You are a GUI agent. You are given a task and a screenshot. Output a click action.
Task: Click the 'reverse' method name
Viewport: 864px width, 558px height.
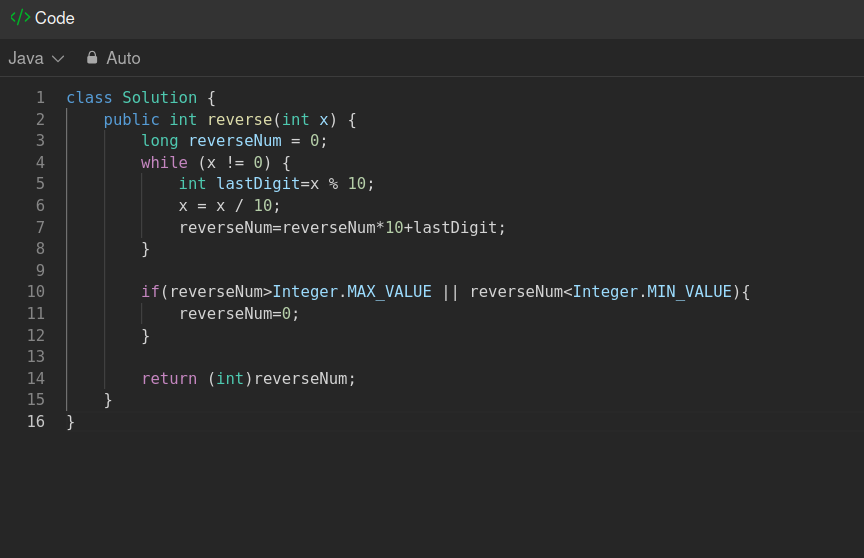pos(240,120)
